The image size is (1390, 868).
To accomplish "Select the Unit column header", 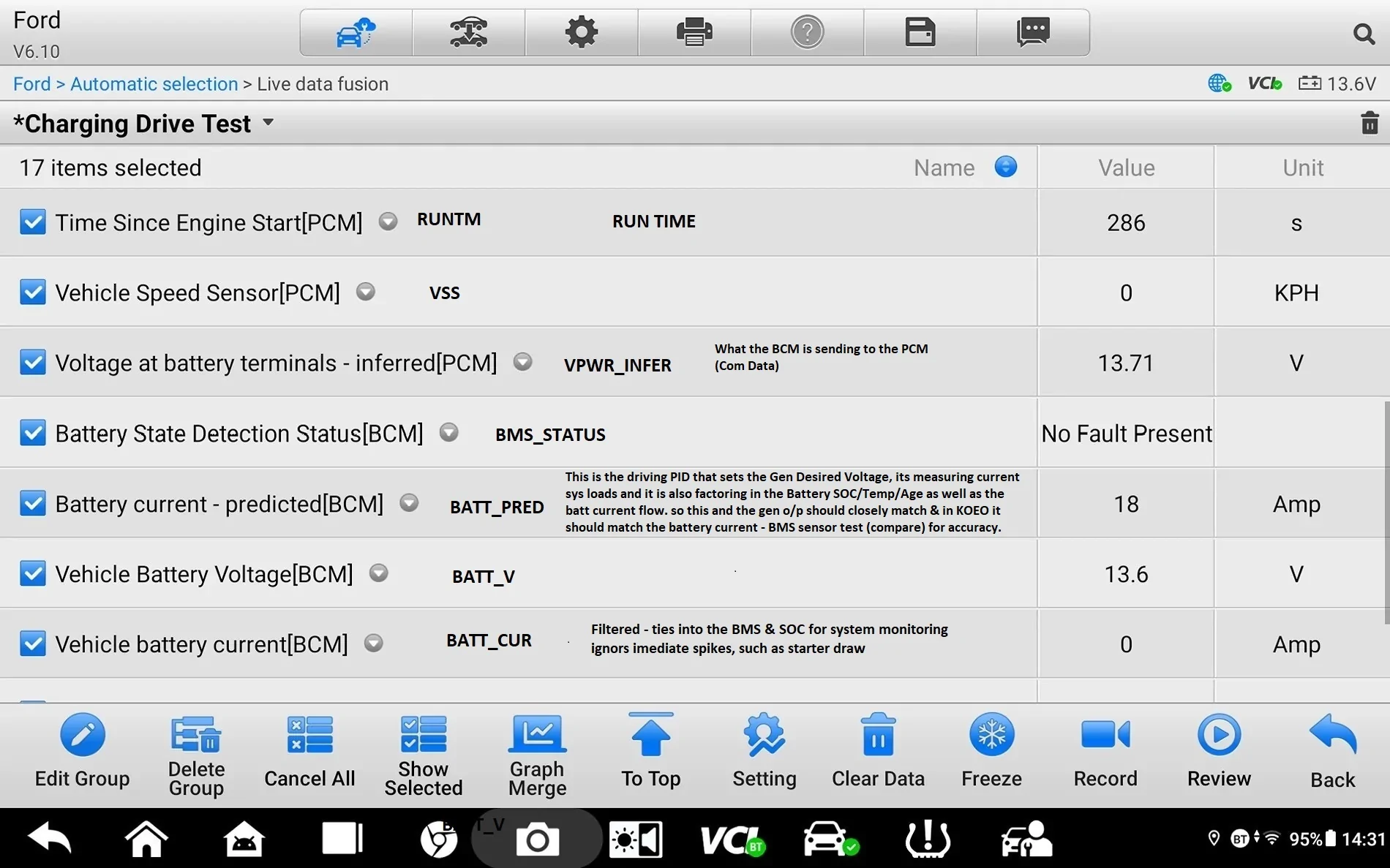I will [x=1302, y=167].
